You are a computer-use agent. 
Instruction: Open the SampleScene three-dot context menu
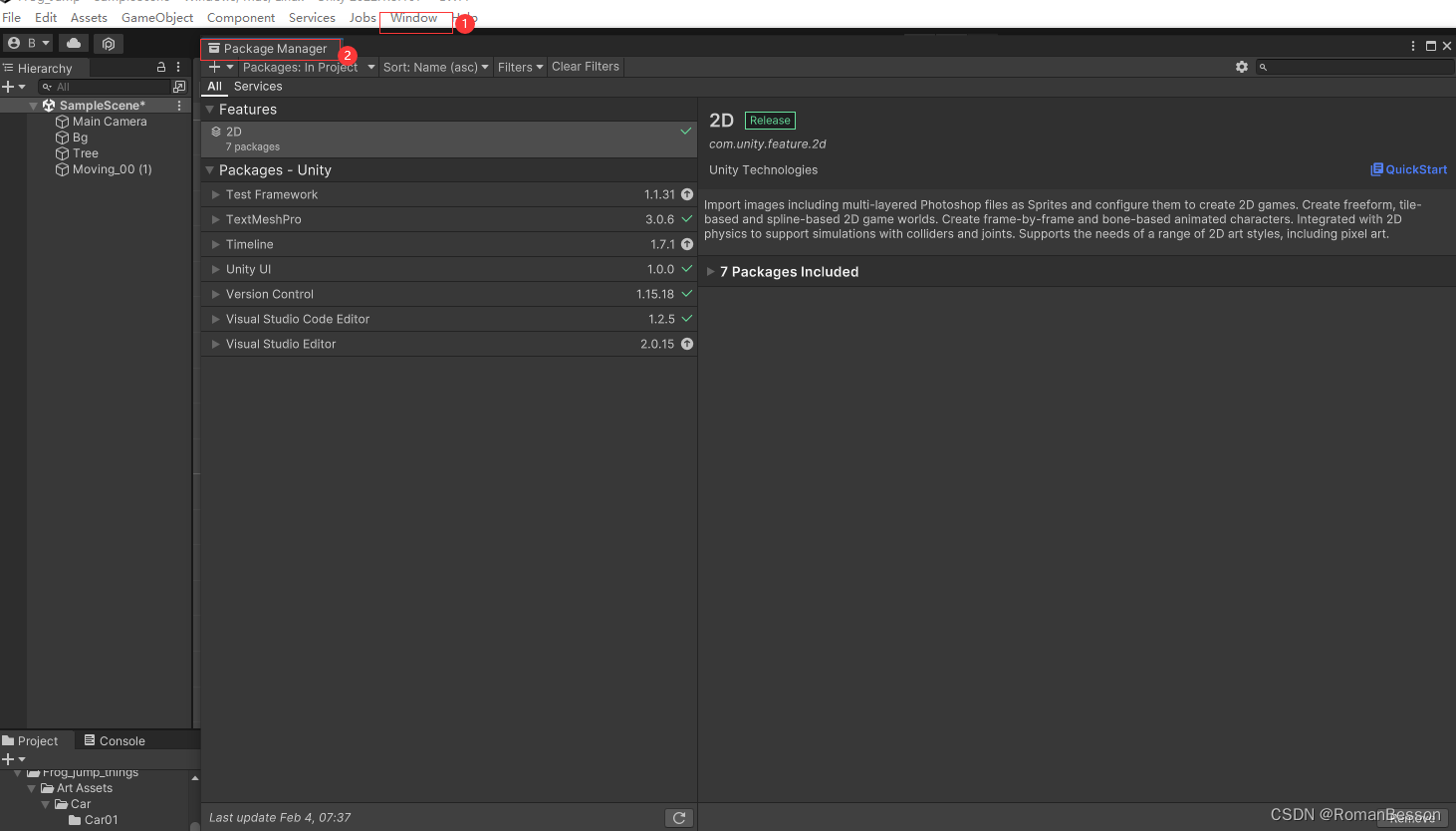pyautogui.click(x=179, y=106)
